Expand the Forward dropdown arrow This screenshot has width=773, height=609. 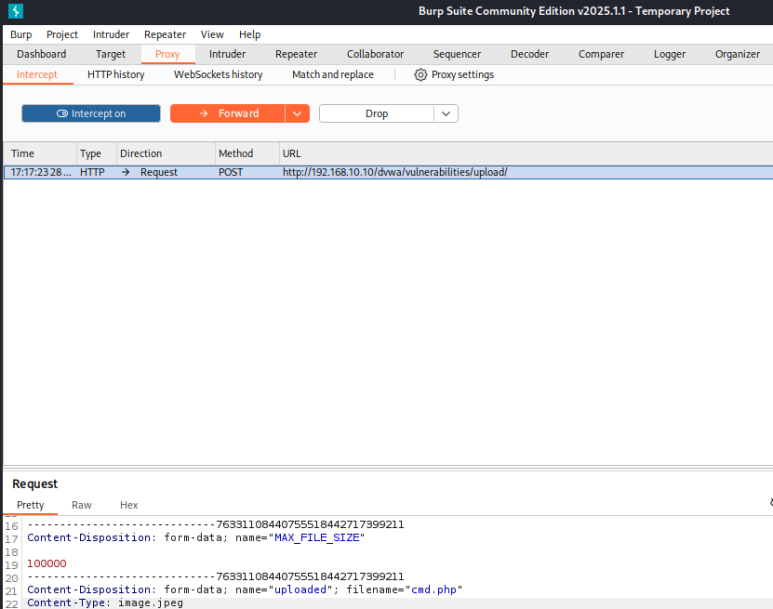click(x=297, y=113)
